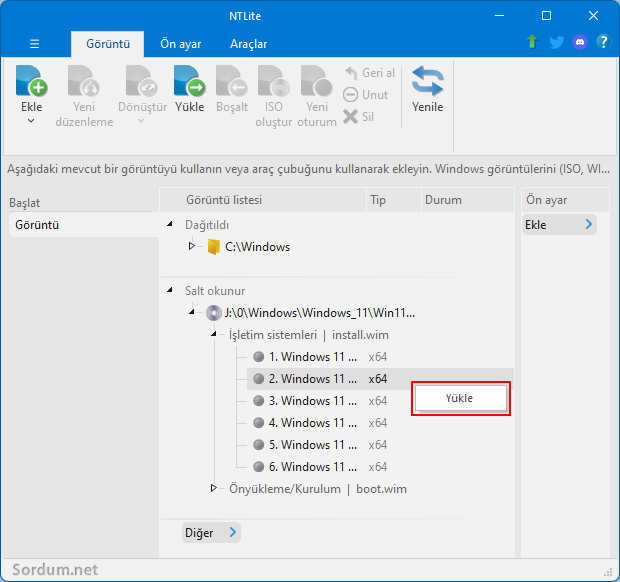Screen dimensions: 620x582
Task: Click status dot of 6. Windows 11
Action: coord(259,467)
